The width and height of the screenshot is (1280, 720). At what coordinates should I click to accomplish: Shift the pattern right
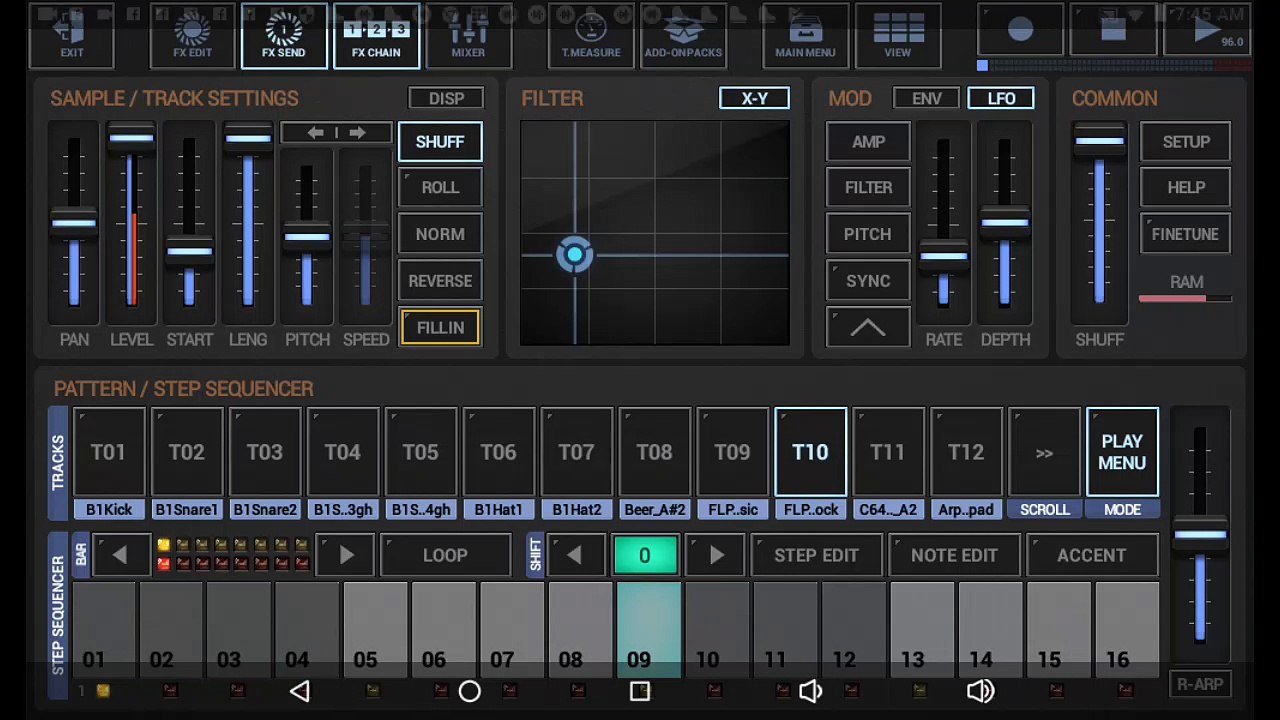tap(717, 555)
